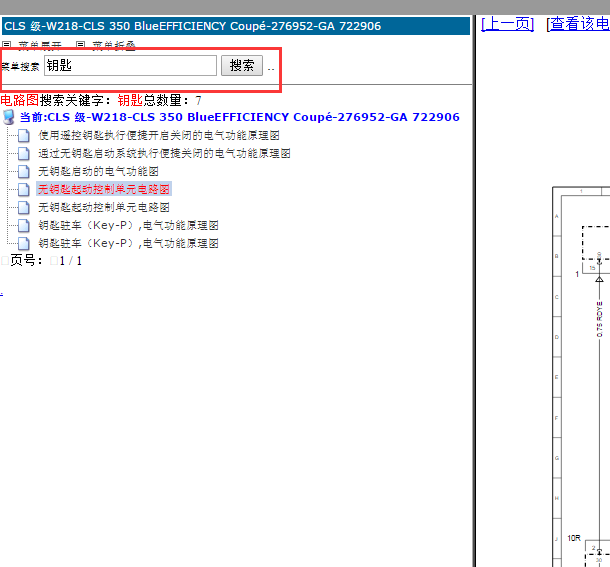Click the blue title bar CLS 级-W218-CLS 350
Viewport: 610px width, 567px height.
(236, 26)
